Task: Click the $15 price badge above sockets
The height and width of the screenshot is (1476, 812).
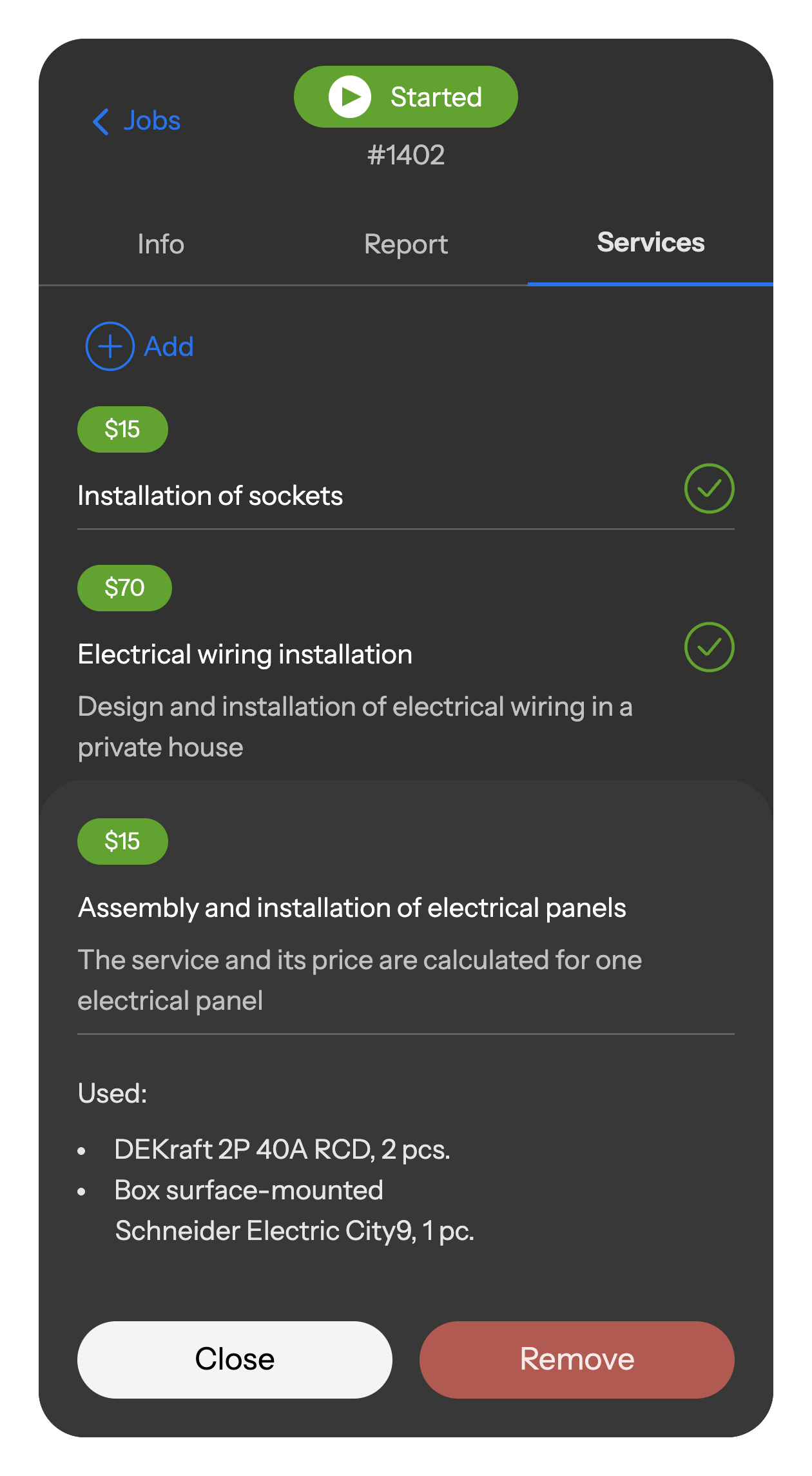Action: (122, 429)
